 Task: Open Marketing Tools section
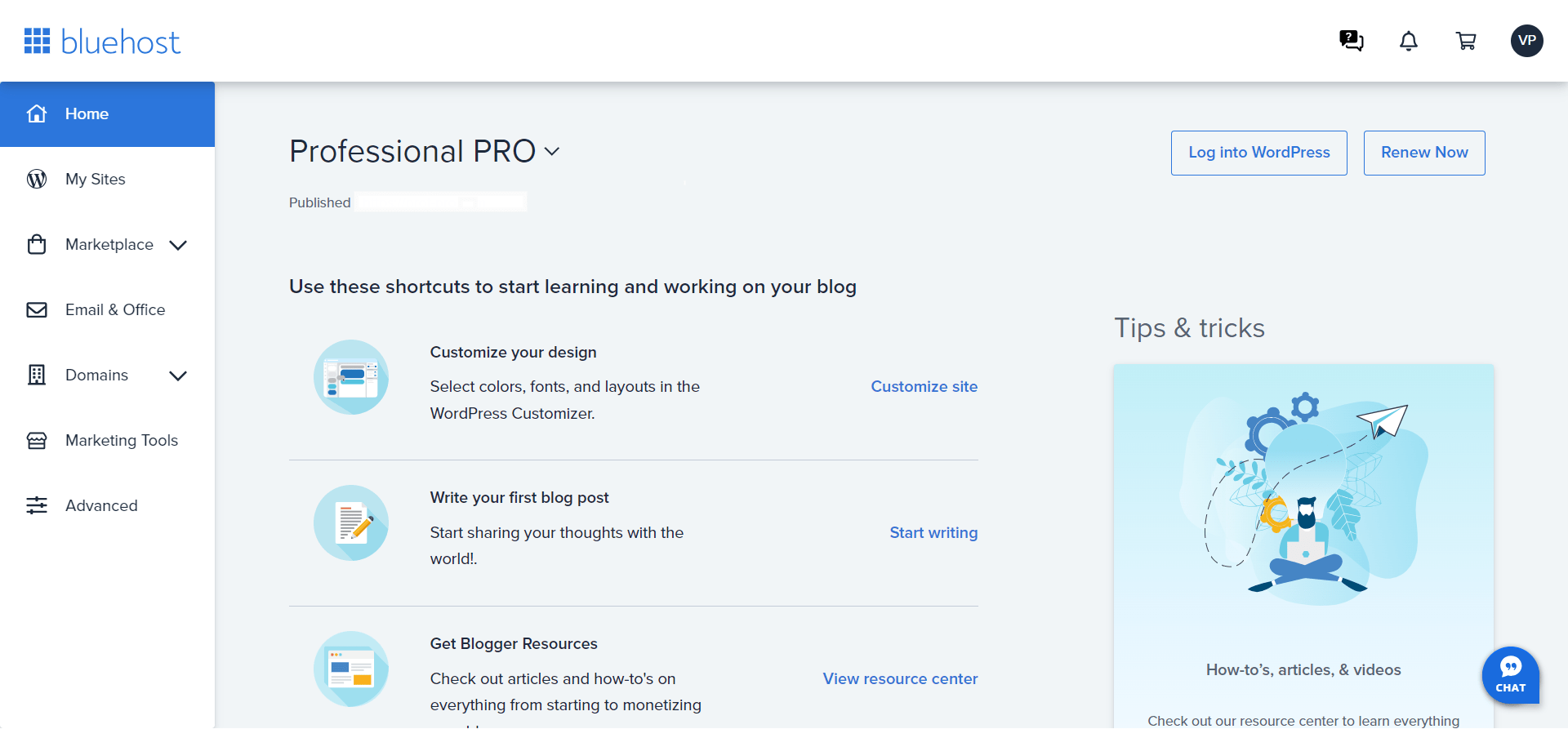tap(107, 441)
